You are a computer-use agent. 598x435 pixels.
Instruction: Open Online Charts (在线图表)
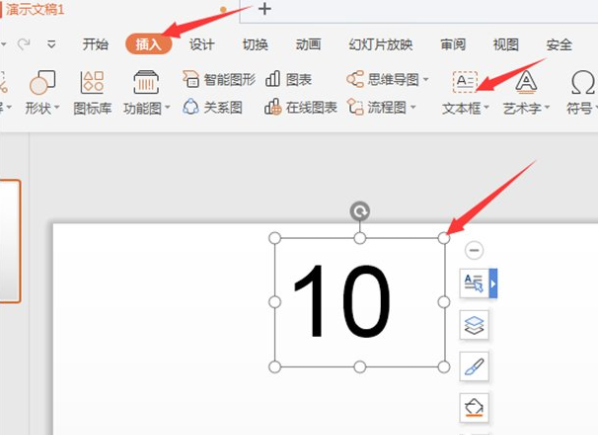[301, 107]
